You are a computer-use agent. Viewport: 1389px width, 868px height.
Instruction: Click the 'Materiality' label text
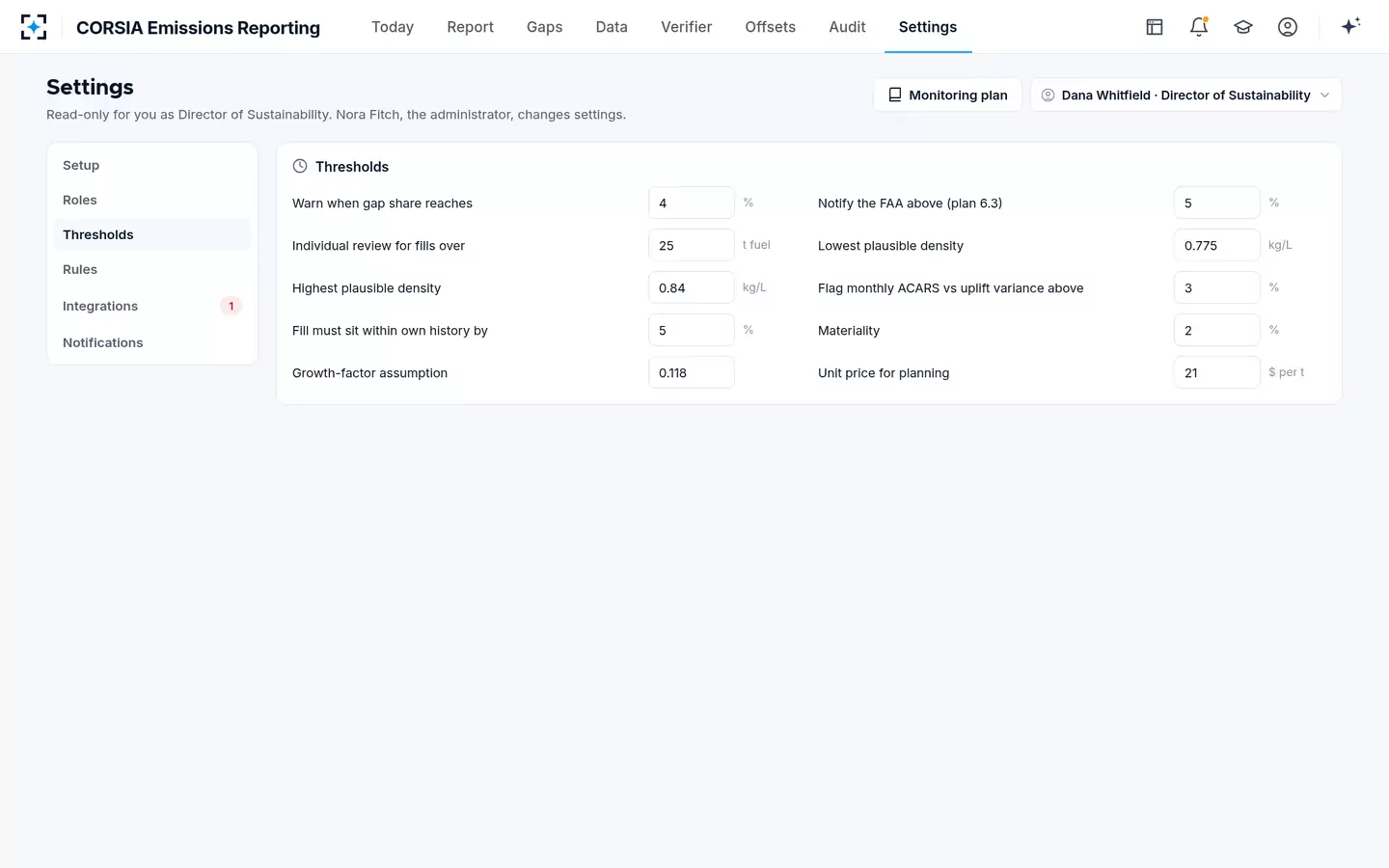pyautogui.click(x=849, y=330)
